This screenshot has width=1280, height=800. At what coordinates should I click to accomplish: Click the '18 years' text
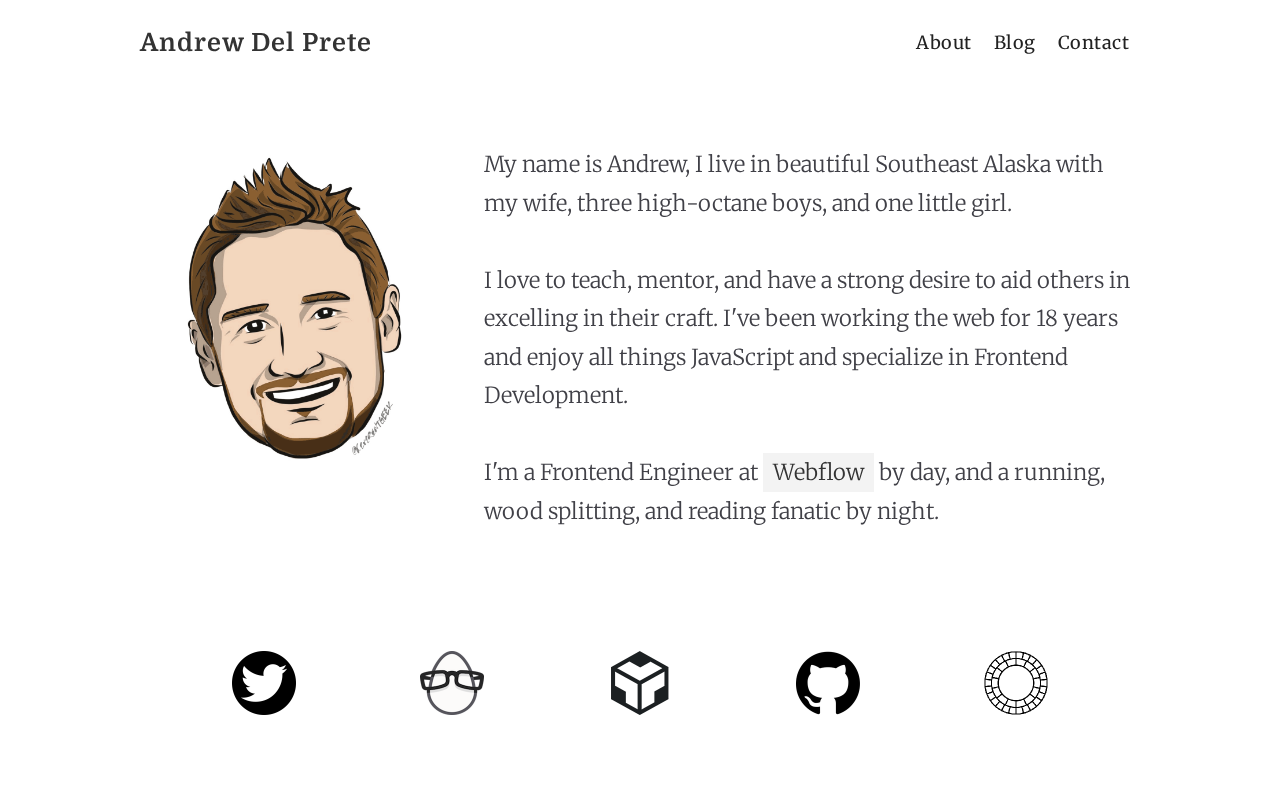[1076, 318]
